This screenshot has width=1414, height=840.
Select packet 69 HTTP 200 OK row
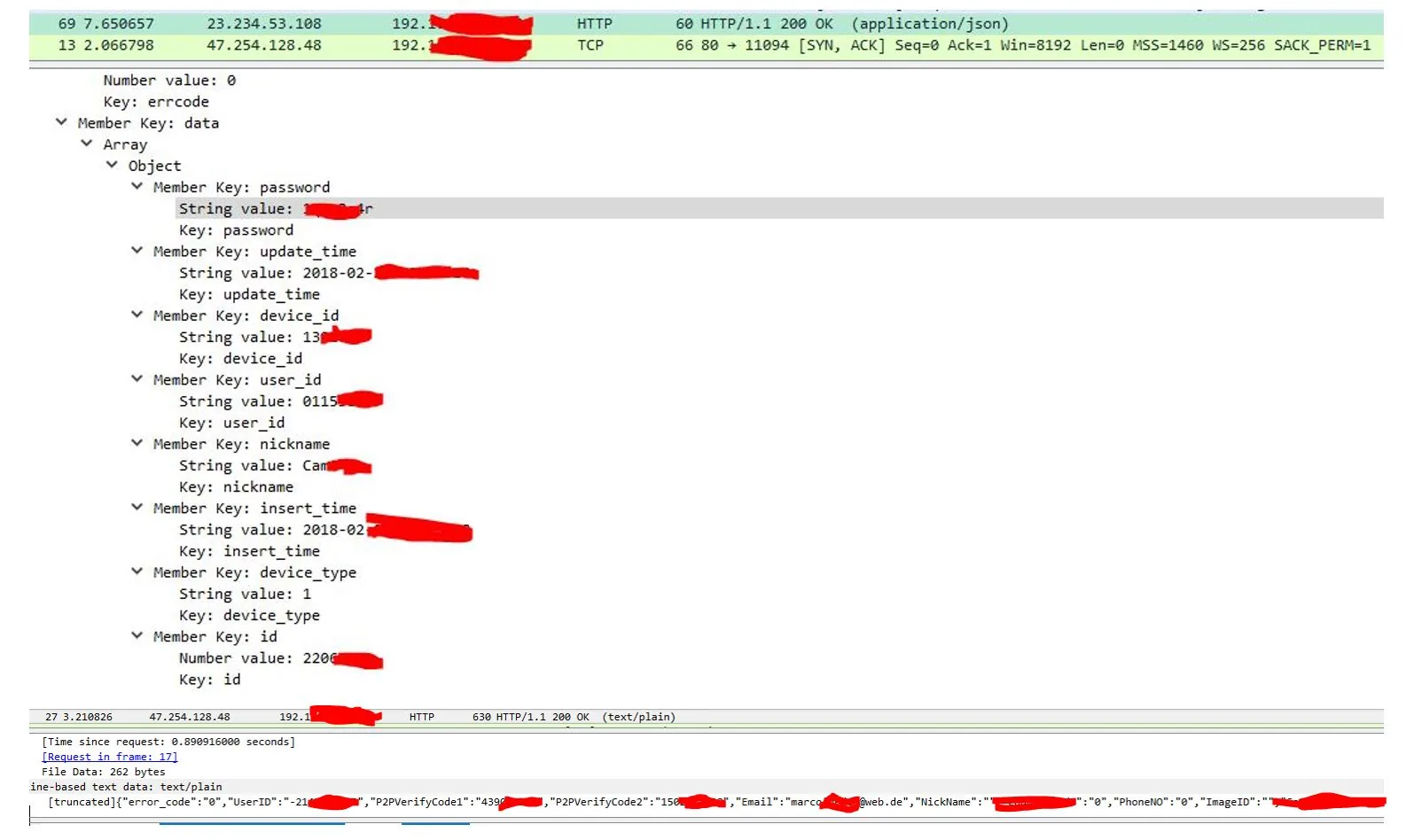707,24
